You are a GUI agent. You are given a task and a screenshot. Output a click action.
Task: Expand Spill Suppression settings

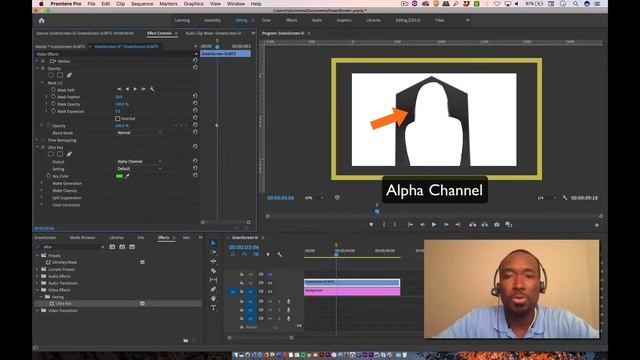pos(42,198)
